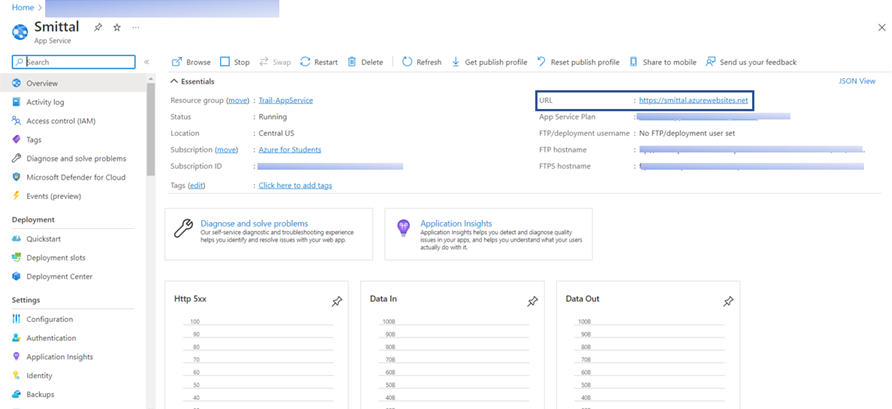Pin the Data In chart
The width and height of the screenshot is (892, 409).
(532, 301)
